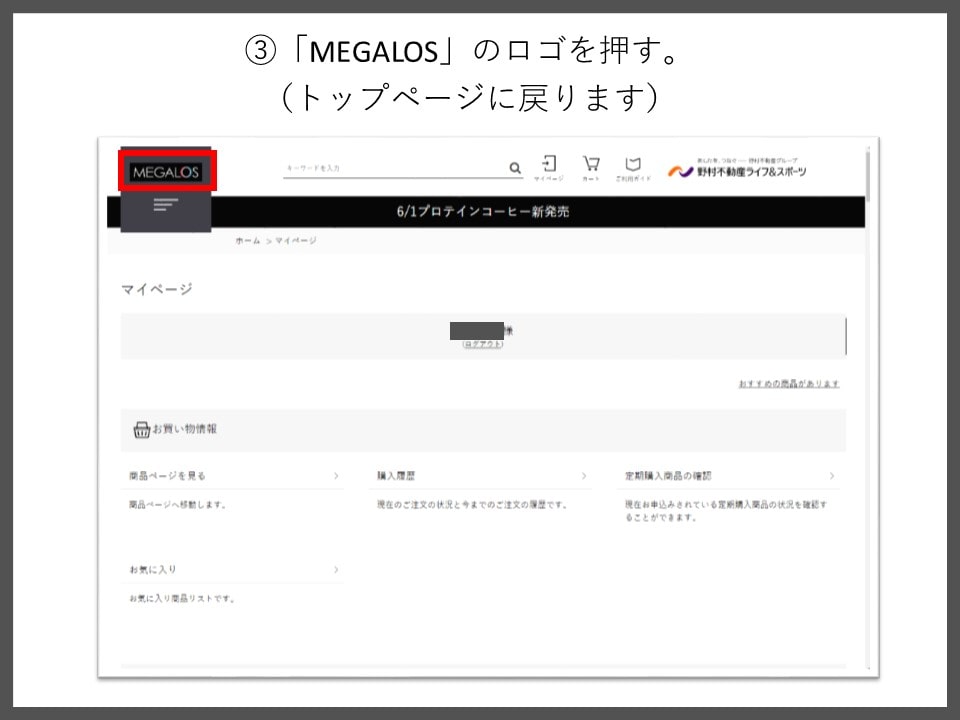Viewport: 960px width, 720px height.
Task: Open the おすすめの商品があります link
Action: (x=788, y=384)
